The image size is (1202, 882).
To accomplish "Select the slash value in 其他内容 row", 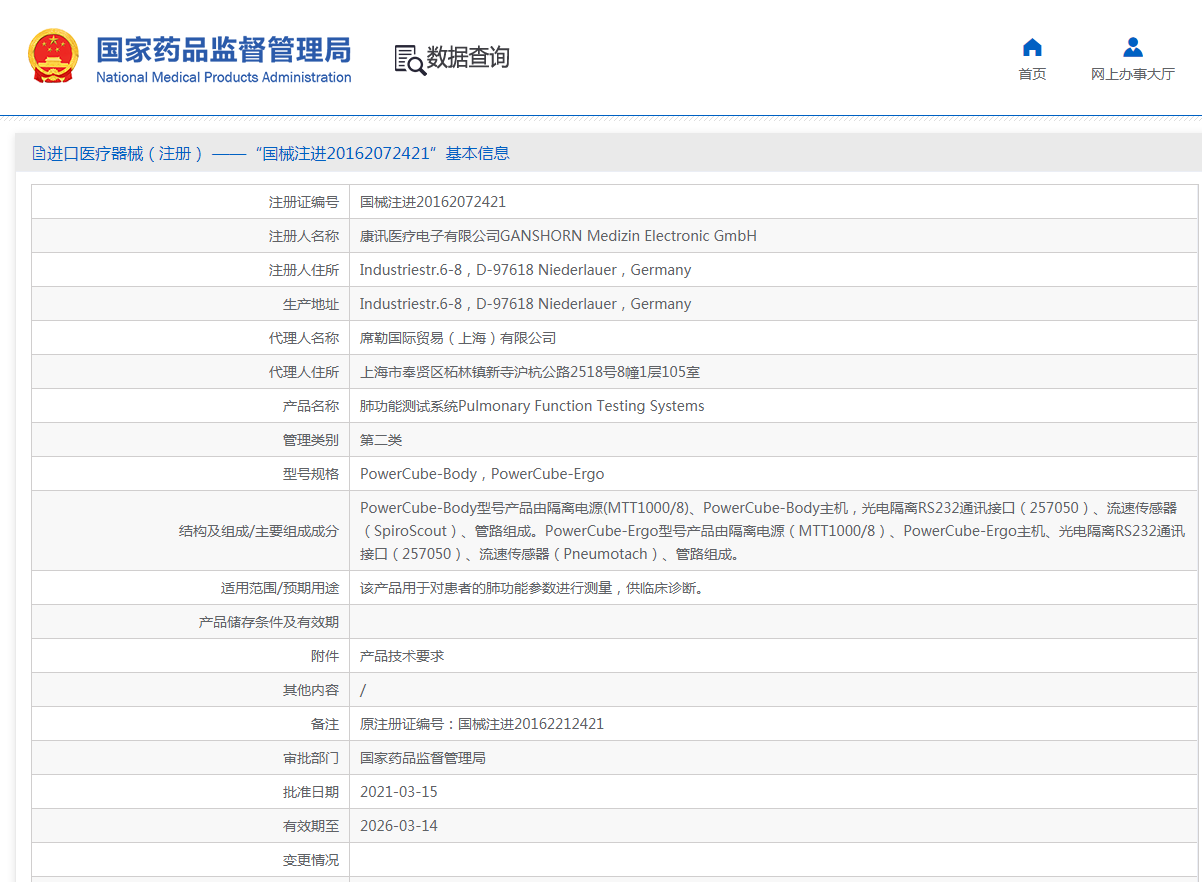I will [x=363, y=690].
